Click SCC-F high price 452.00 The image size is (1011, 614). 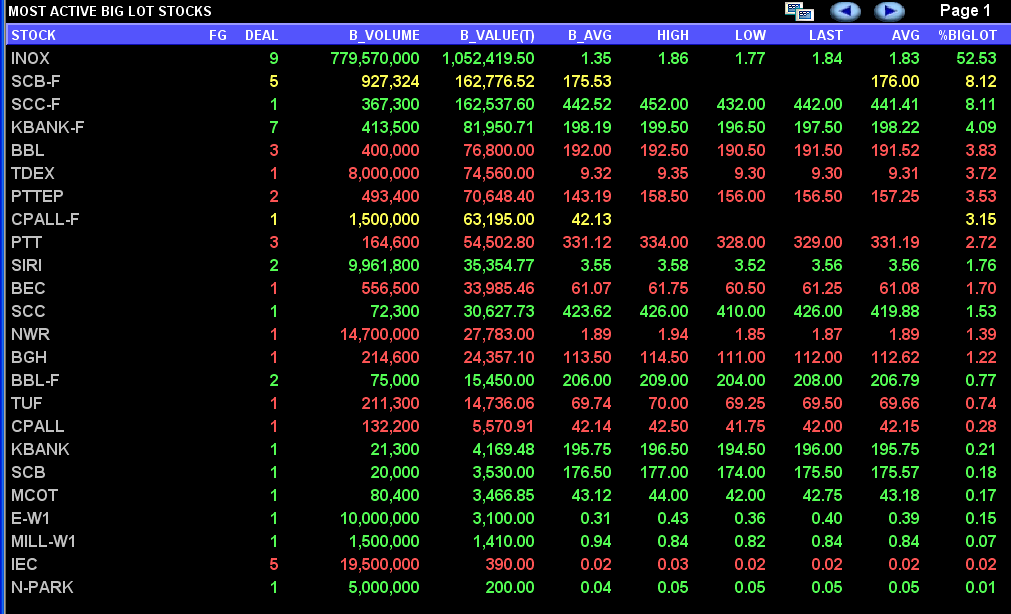tap(664, 104)
